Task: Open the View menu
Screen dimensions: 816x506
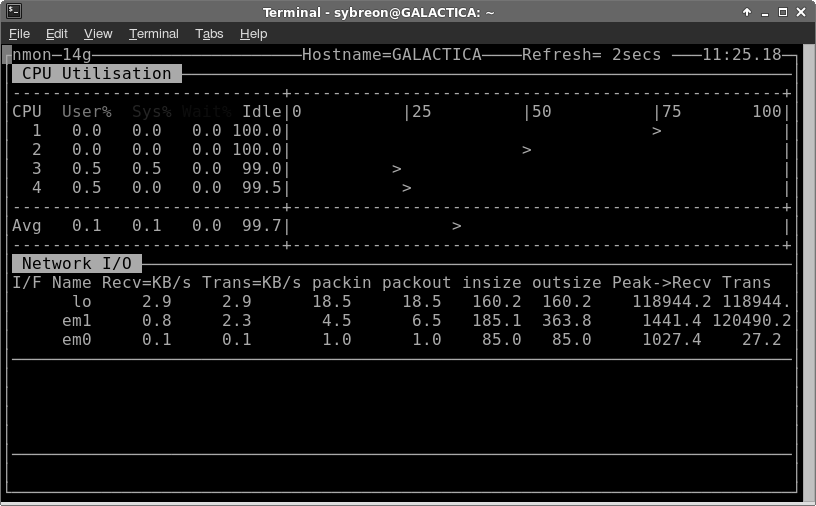Action: pyautogui.click(x=98, y=33)
